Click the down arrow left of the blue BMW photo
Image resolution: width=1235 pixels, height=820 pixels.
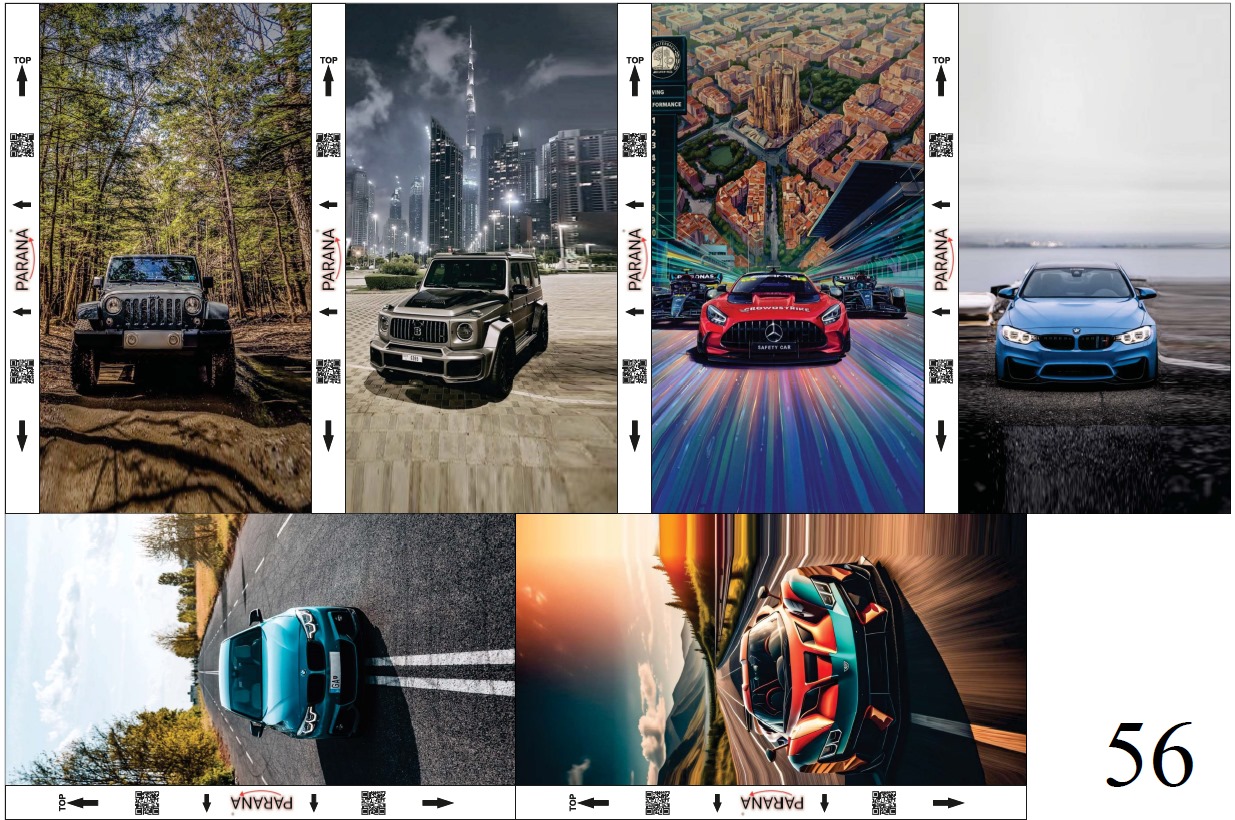940,435
